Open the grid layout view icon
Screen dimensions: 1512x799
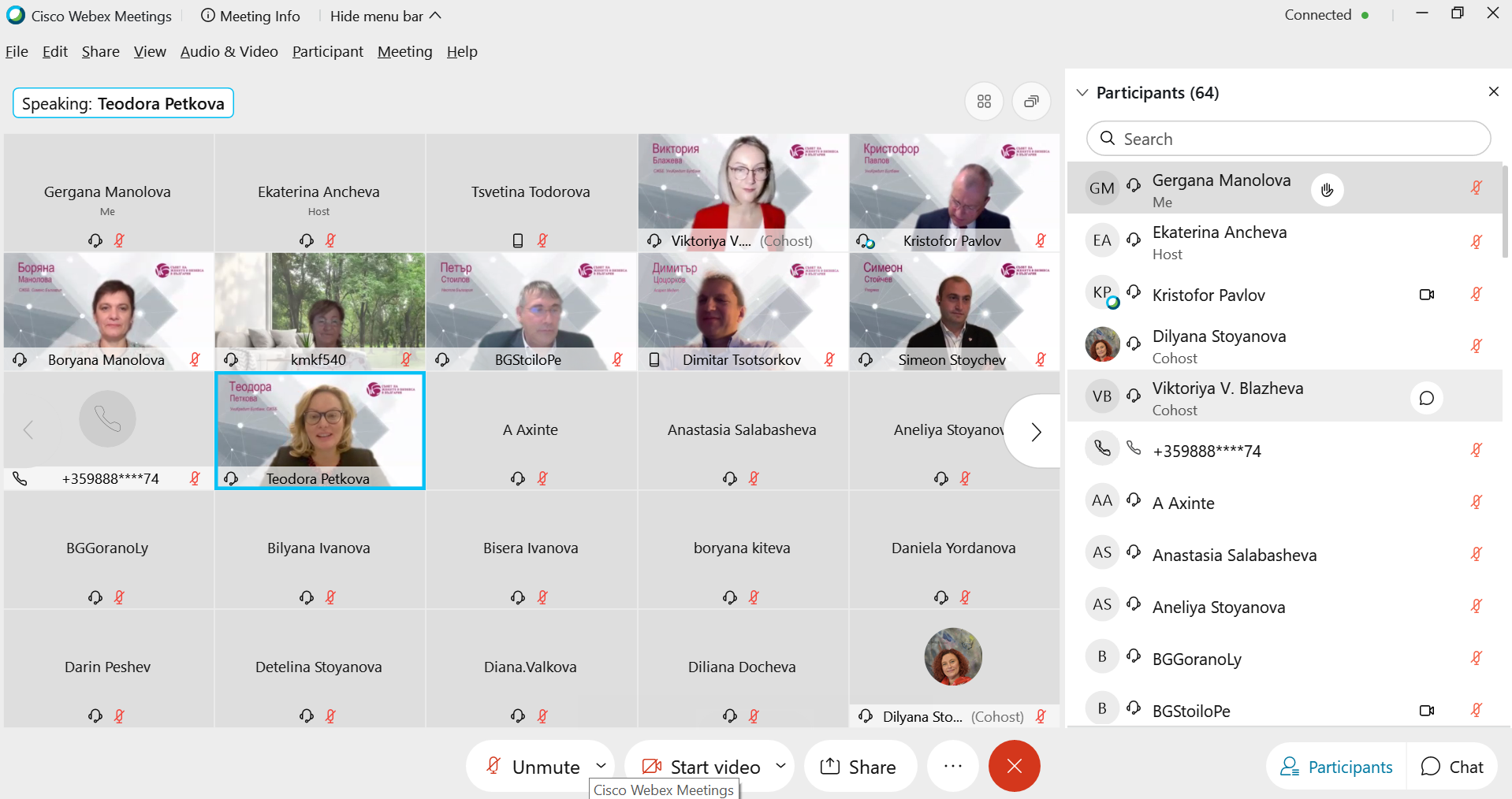pyautogui.click(x=984, y=102)
